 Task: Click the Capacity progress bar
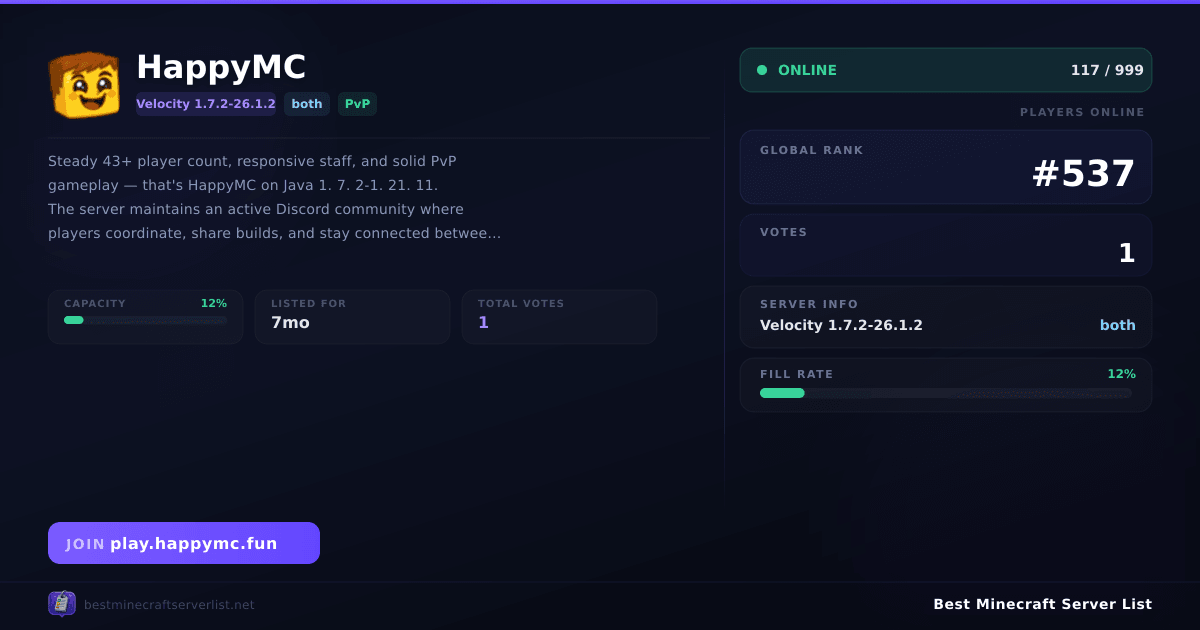pyautogui.click(x=146, y=320)
